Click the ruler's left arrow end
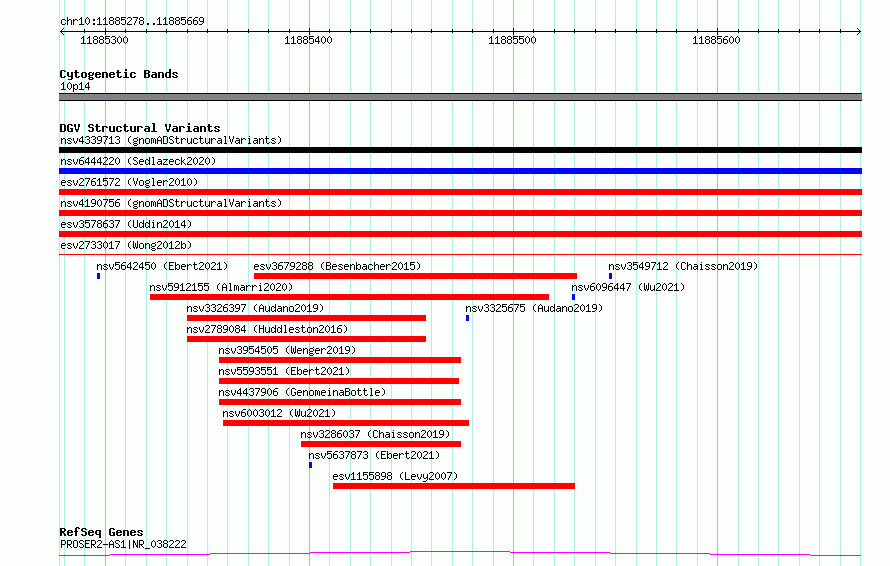 (62, 32)
